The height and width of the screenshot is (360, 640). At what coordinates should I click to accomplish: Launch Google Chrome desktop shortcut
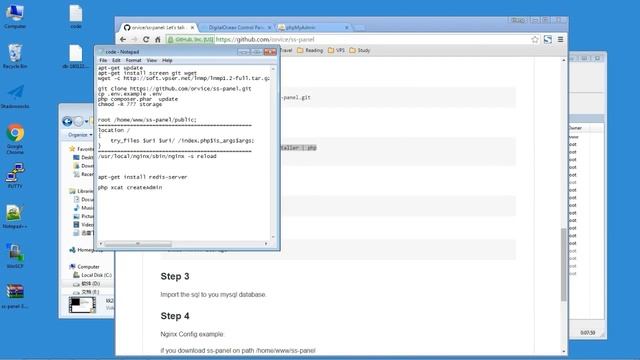click(15, 139)
